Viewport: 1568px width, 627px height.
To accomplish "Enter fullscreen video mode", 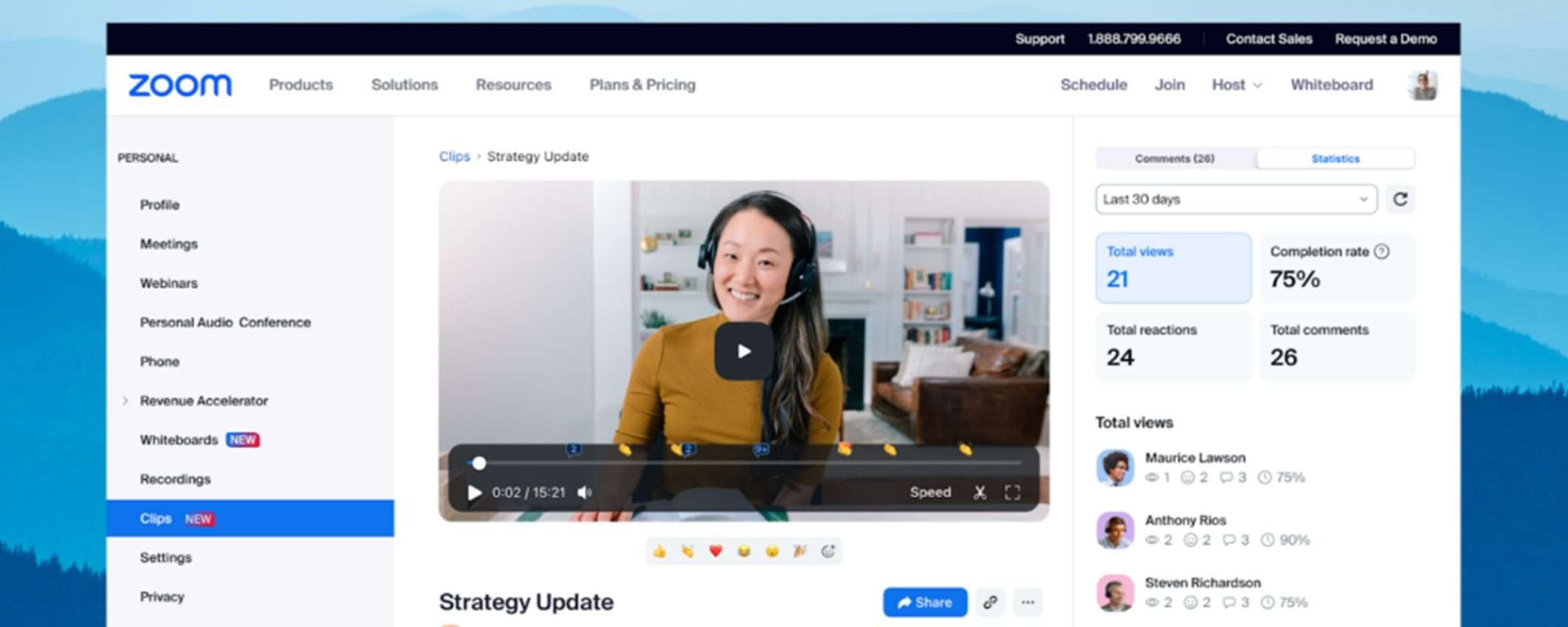I will coord(1013,492).
